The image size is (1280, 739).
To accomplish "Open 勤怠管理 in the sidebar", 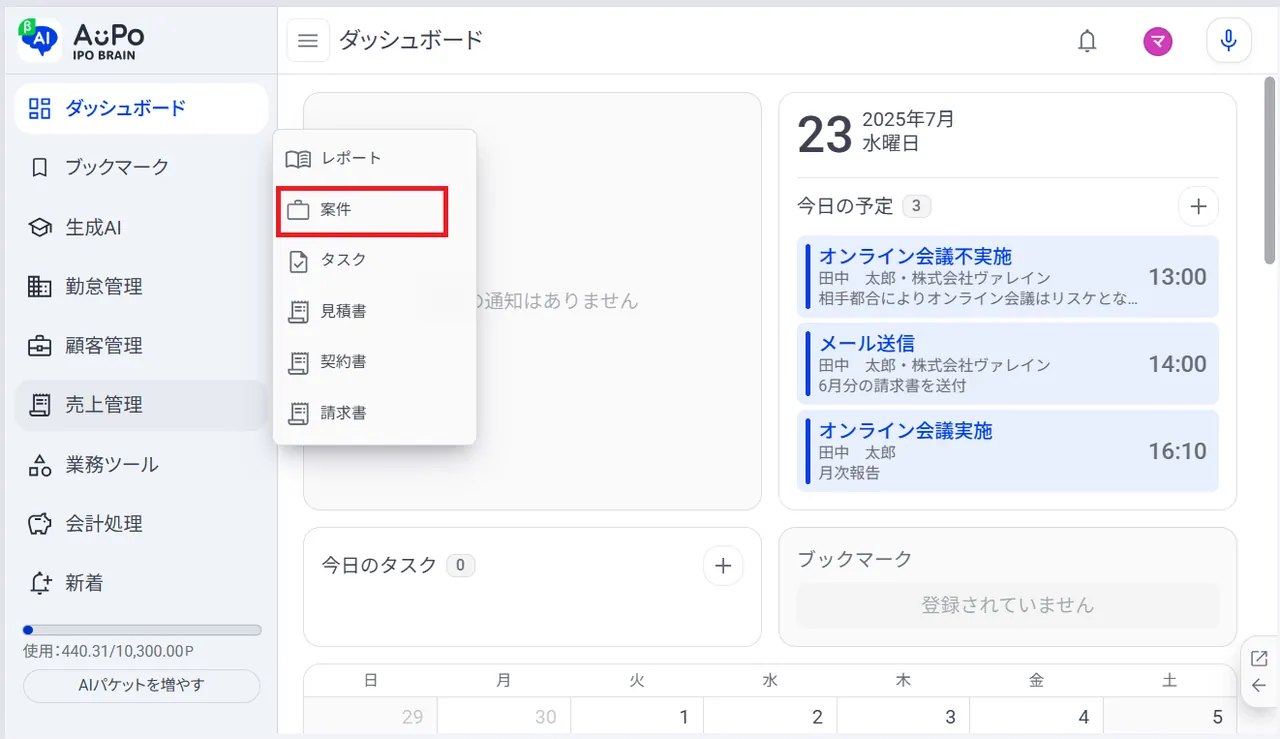I will pos(141,286).
